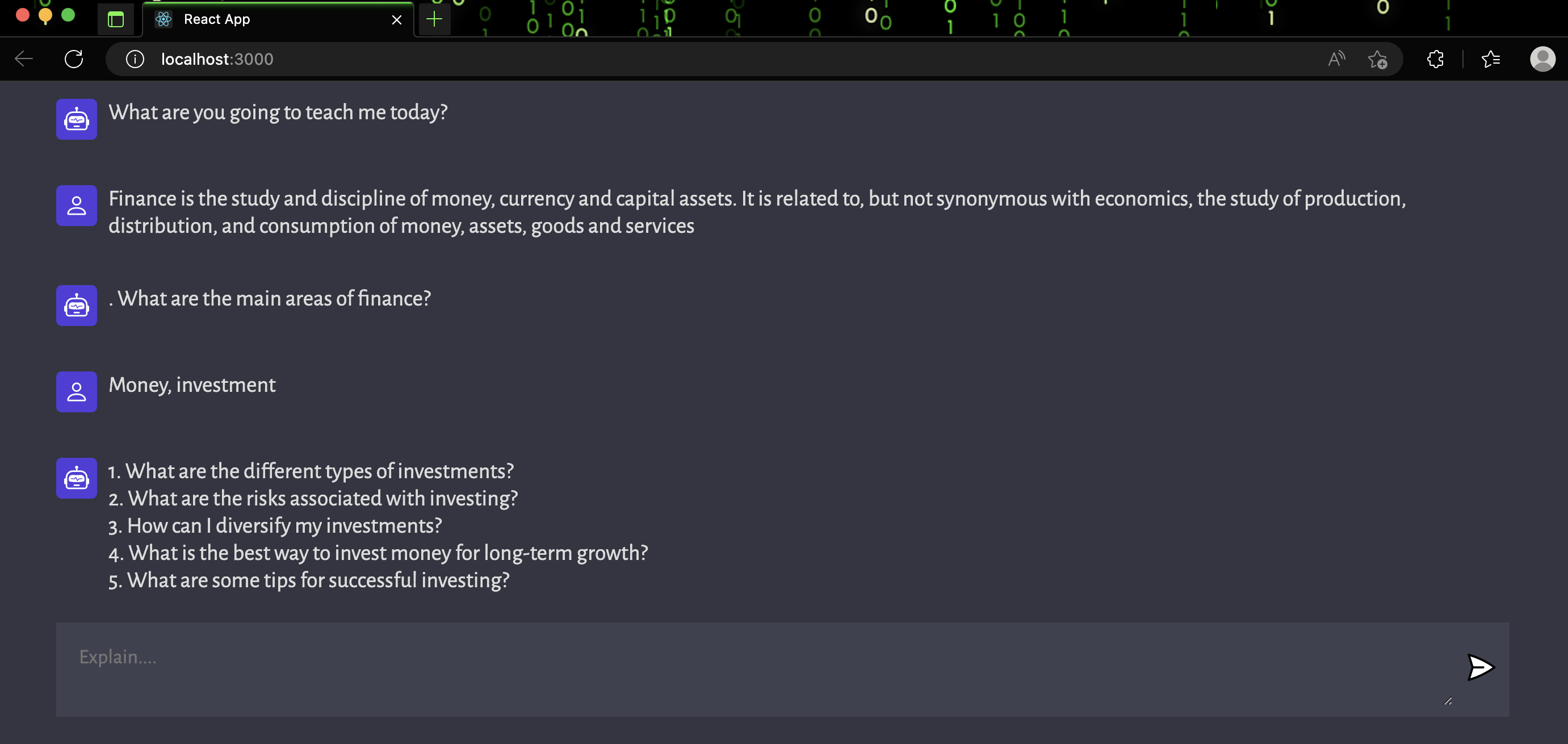This screenshot has height=744, width=1568.
Task: View site information icon next to URL
Action: click(135, 59)
